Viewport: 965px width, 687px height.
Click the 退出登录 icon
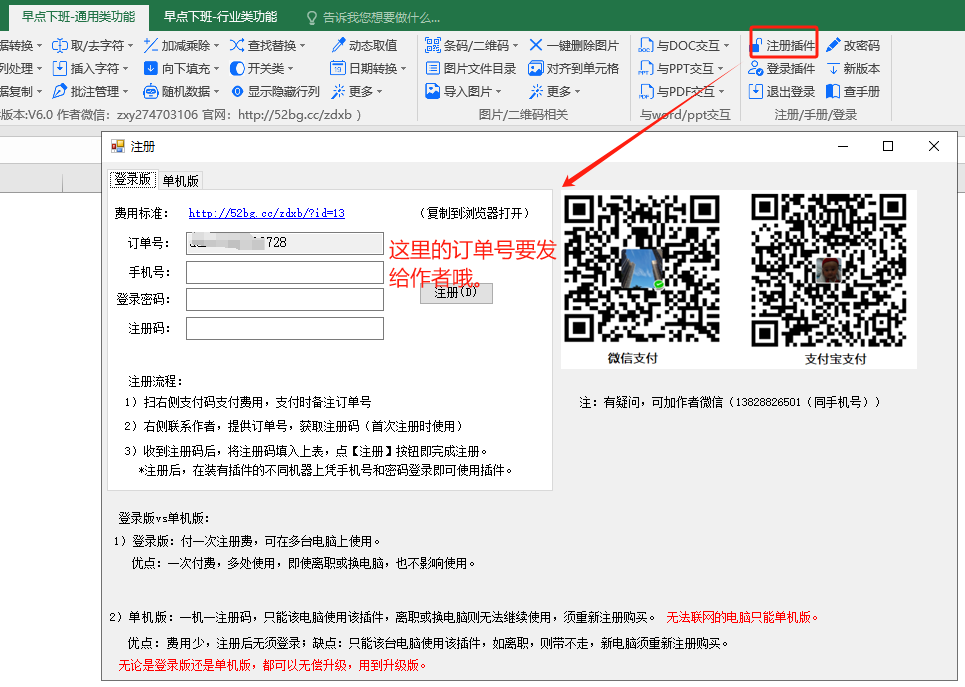(x=756, y=92)
